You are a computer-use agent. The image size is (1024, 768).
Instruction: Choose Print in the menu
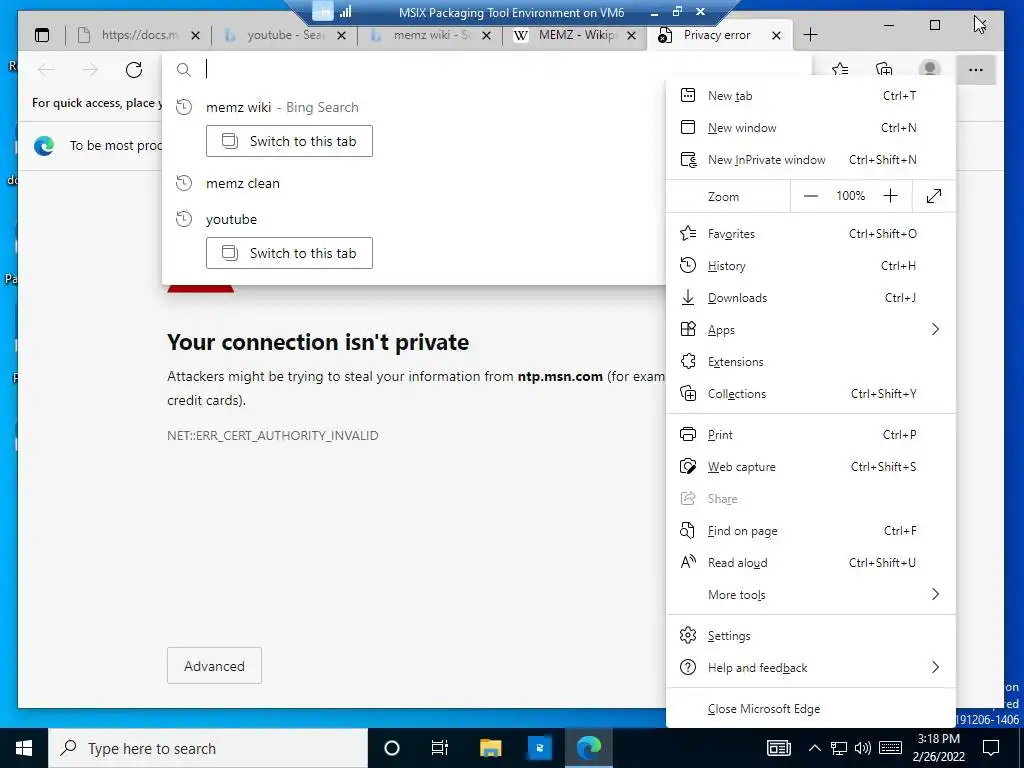(810, 435)
